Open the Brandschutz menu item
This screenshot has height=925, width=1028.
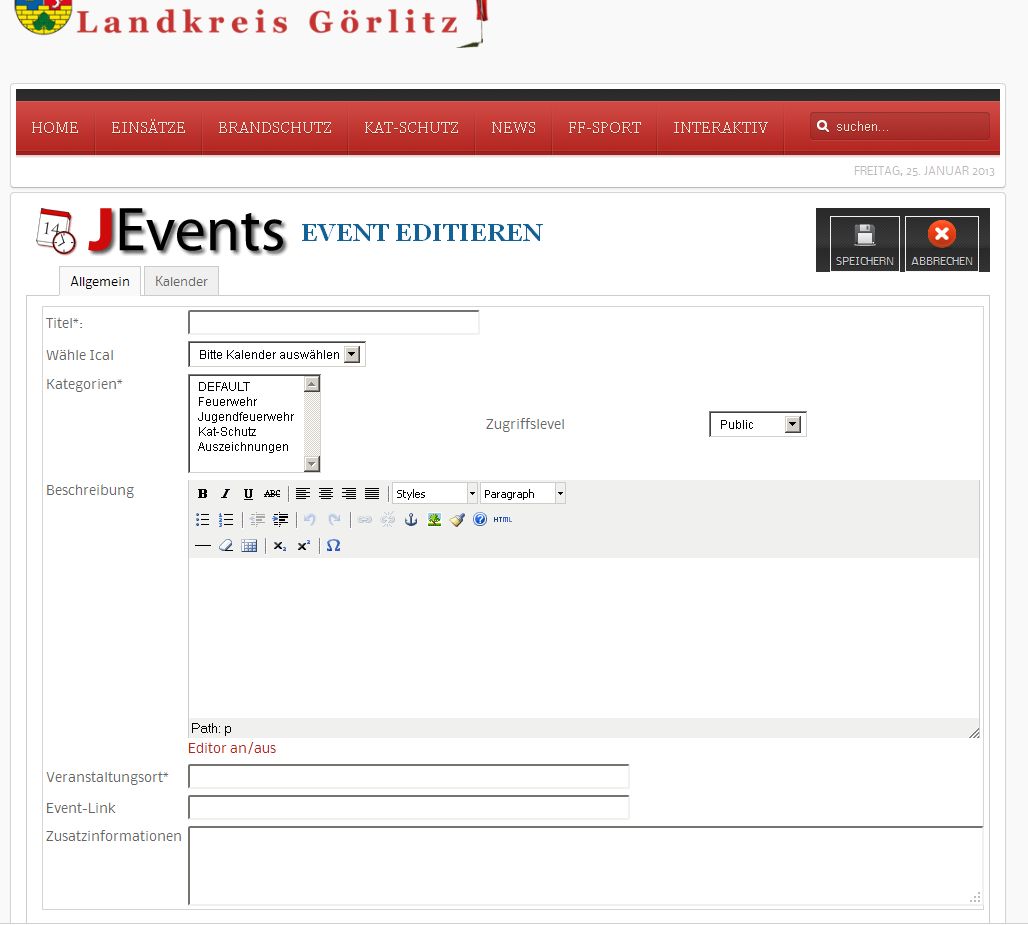275,128
